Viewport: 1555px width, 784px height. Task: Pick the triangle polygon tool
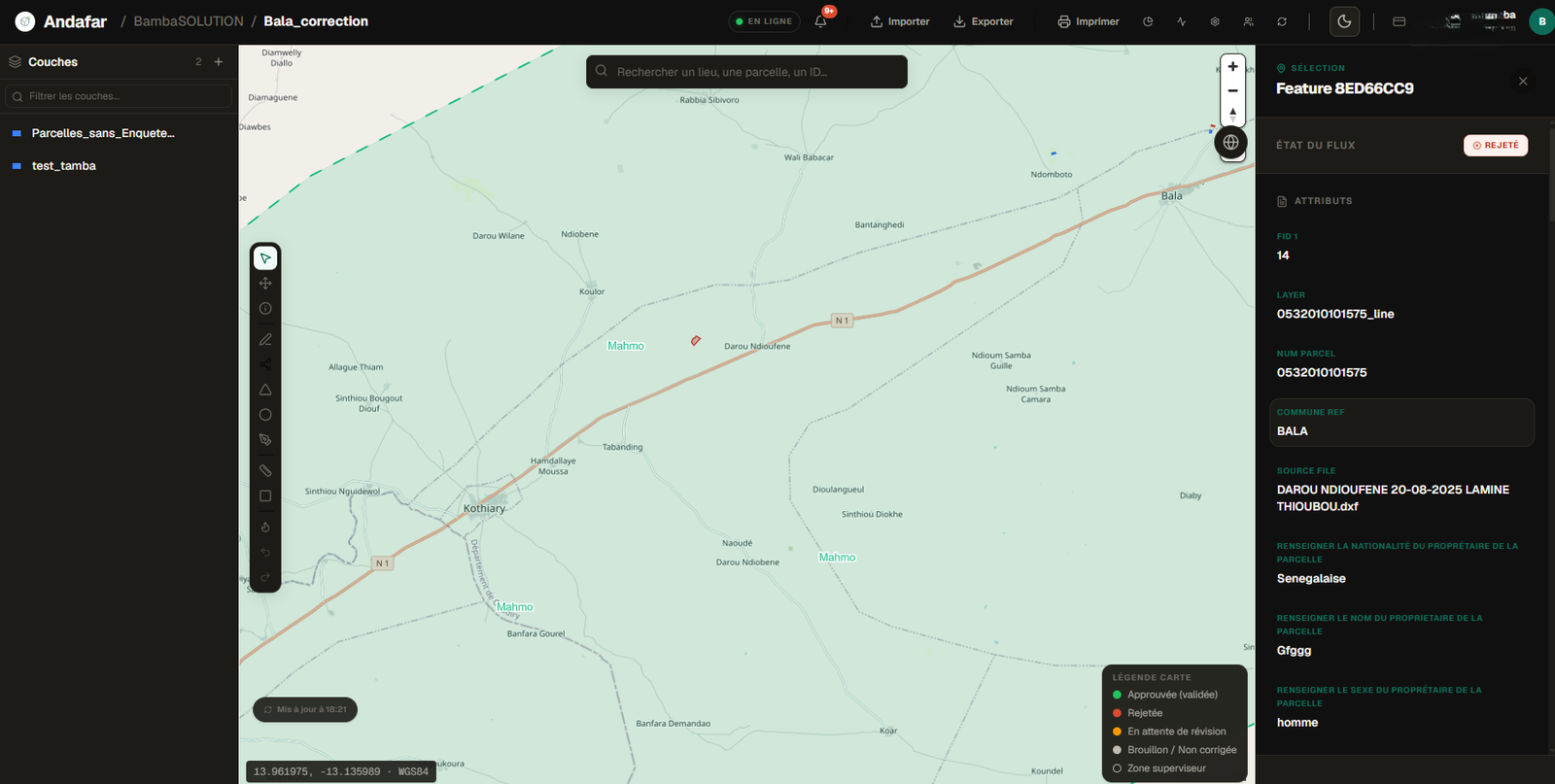(x=265, y=390)
